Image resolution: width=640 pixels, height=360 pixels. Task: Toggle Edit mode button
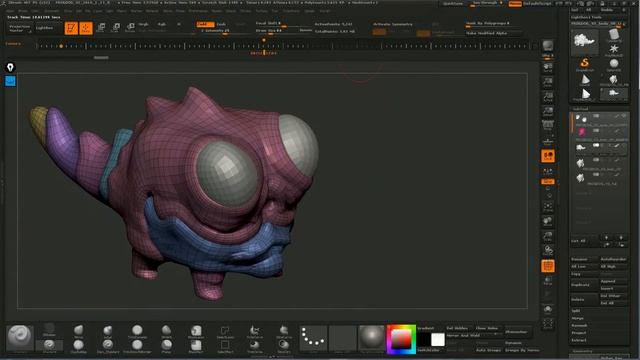[71, 28]
